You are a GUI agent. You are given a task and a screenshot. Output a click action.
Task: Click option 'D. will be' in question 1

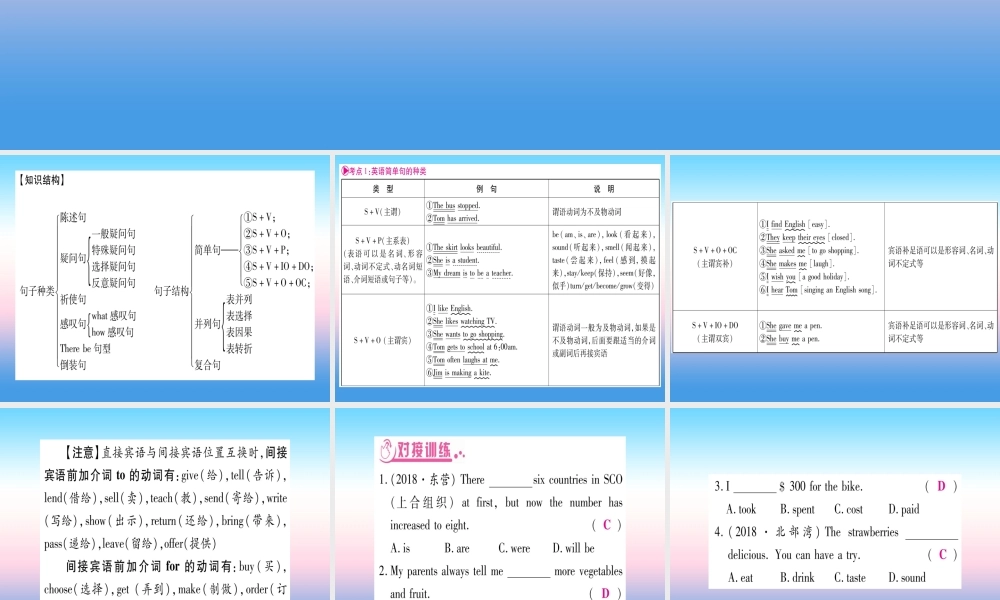coord(573,548)
